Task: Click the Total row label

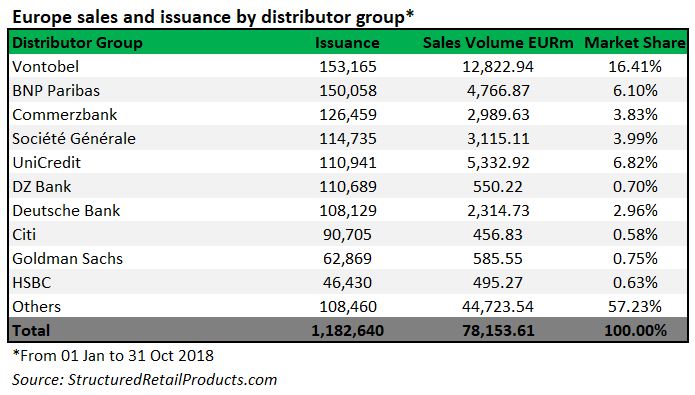Action: 31,331
